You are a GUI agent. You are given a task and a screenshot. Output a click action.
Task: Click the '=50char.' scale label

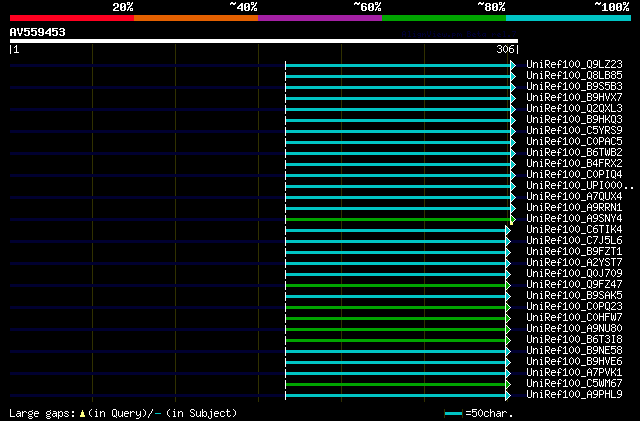click(x=489, y=414)
